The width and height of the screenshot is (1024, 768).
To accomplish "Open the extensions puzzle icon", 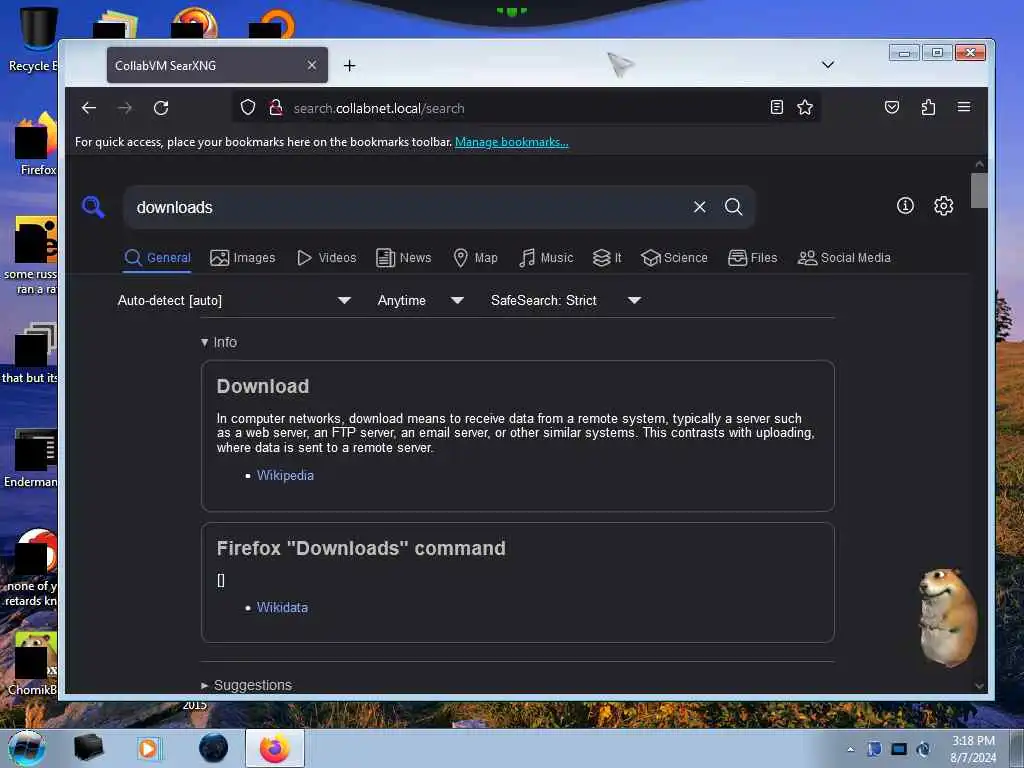I will tap(928, 107).
